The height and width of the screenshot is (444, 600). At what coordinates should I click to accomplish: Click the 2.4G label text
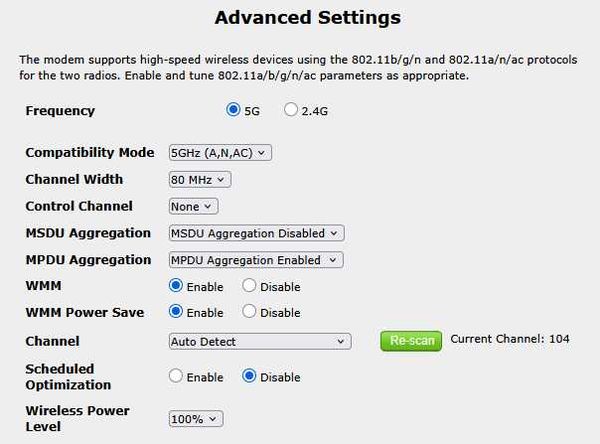tap(315, 111)
